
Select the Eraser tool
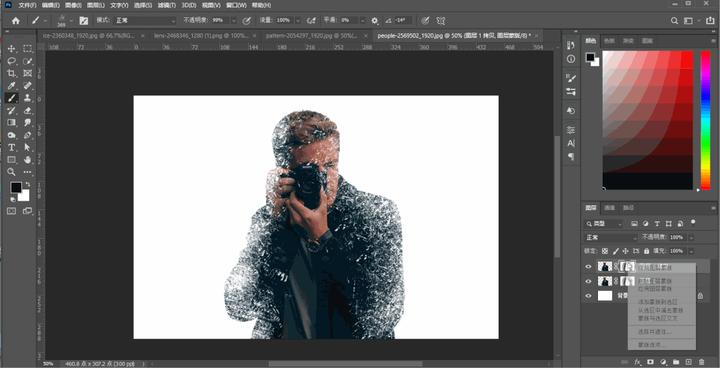pyautogui.click(x=28, y=110)
